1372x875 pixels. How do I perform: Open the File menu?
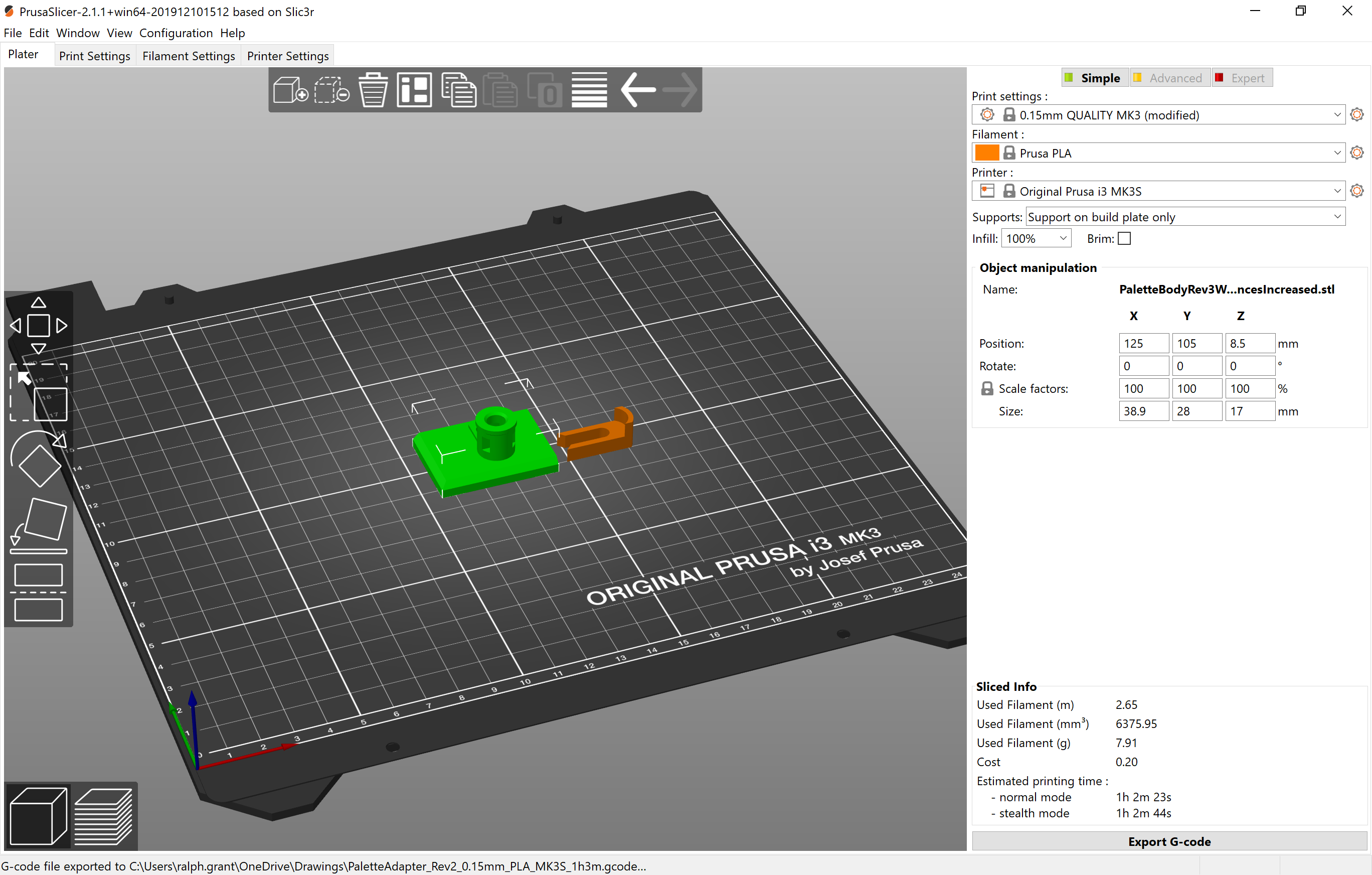[13, 33]
